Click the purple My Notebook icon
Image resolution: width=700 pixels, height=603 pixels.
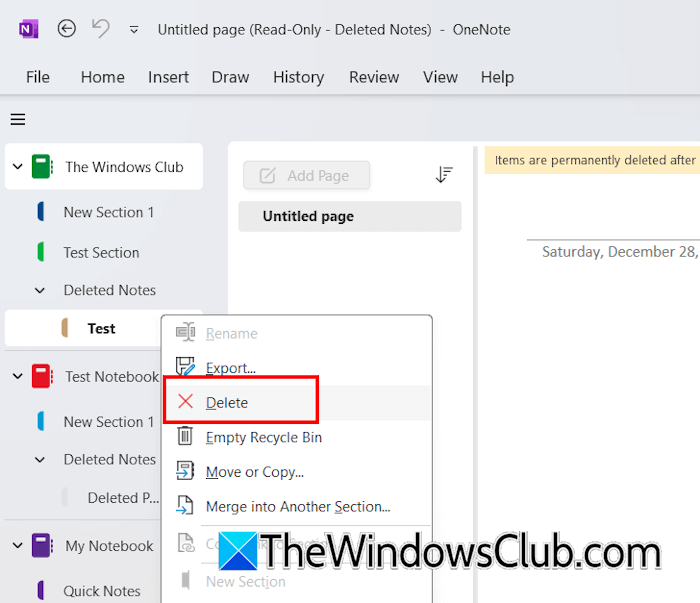[x=42, y=545]
